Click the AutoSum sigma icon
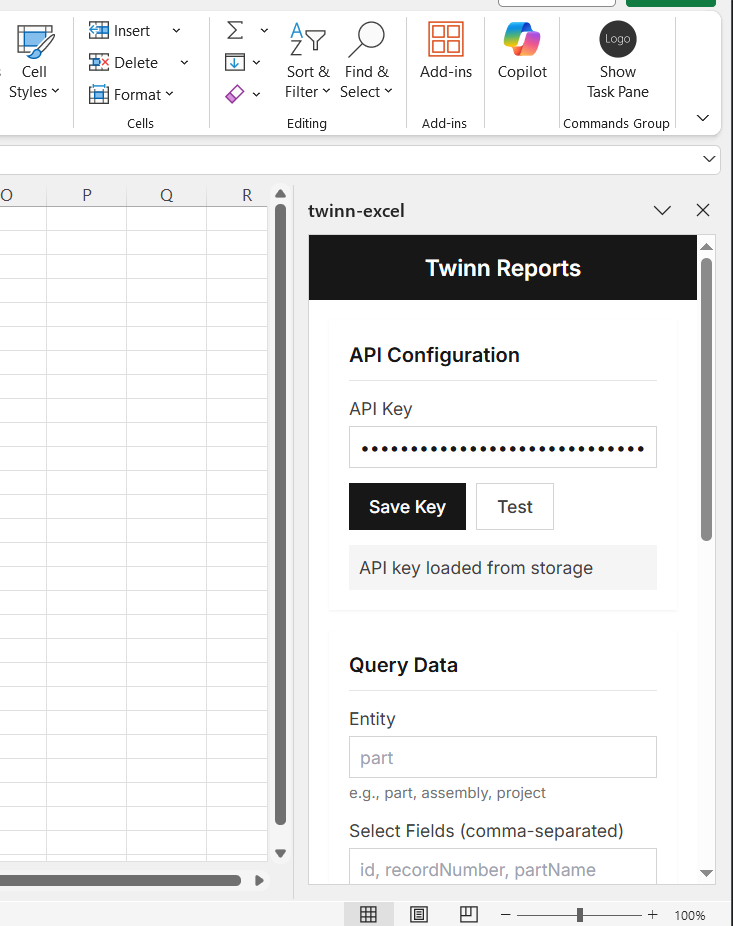Screen dimensions: 733x926 235,30
